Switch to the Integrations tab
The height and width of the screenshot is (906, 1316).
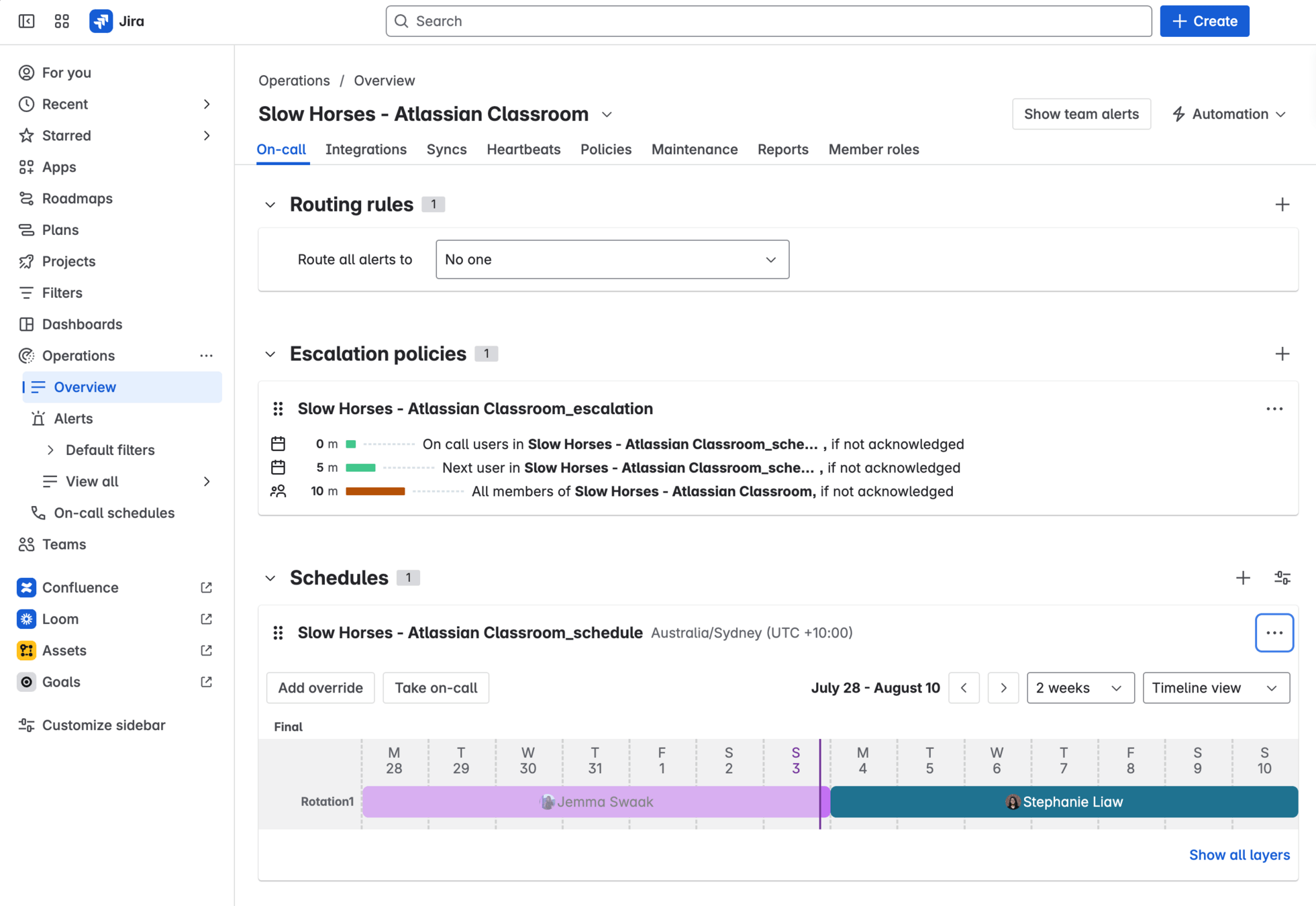[x=366, y=150]
